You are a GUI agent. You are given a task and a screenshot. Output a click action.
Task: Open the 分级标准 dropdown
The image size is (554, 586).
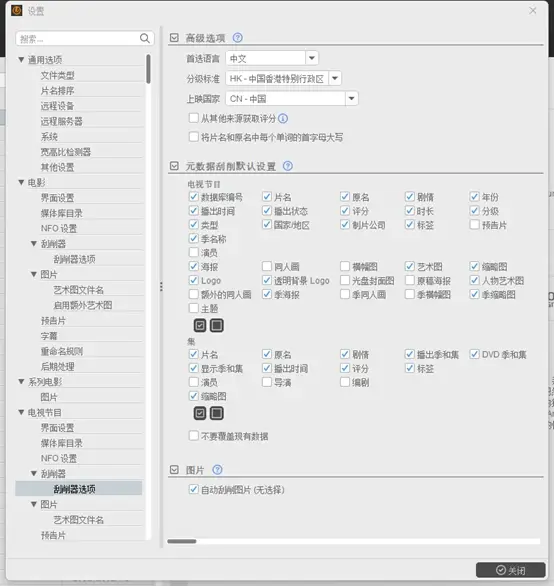pyautogui.click(x=335, y=78)
